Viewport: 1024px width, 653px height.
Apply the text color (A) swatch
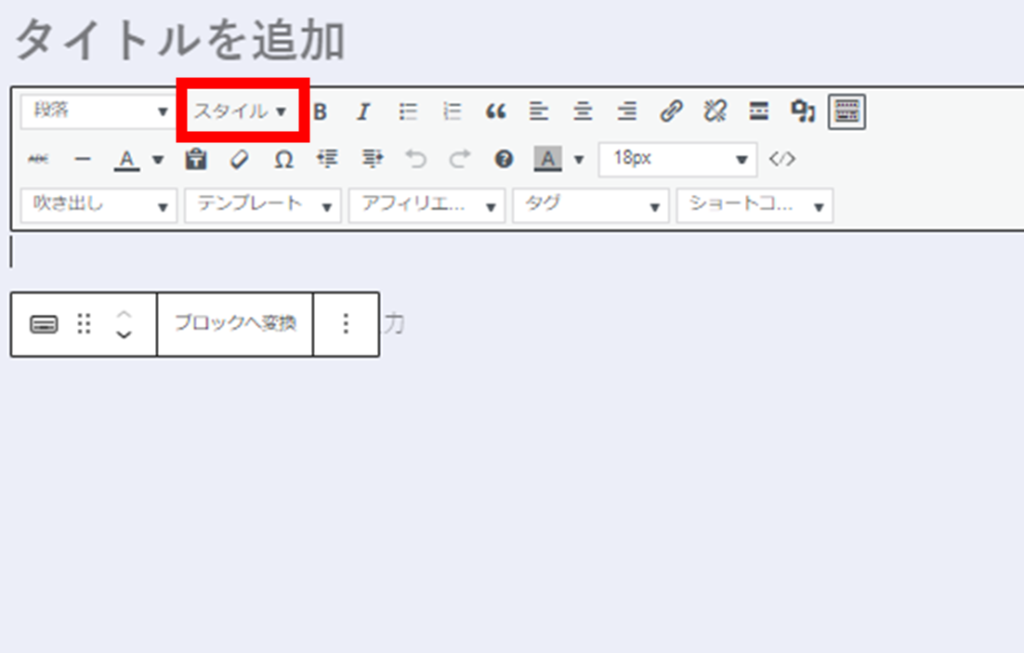pyautogui.click(x=126, y=159)
